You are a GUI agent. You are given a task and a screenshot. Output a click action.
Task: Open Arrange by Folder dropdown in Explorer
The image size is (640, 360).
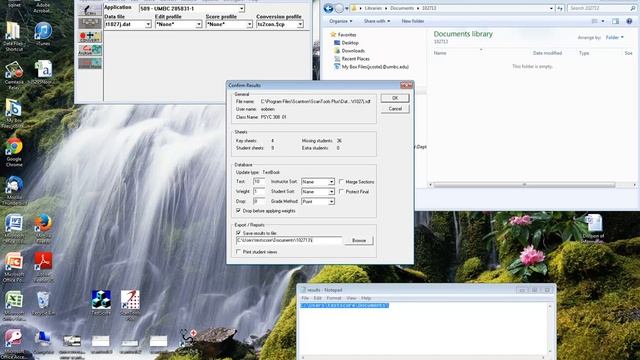point(614,38)
